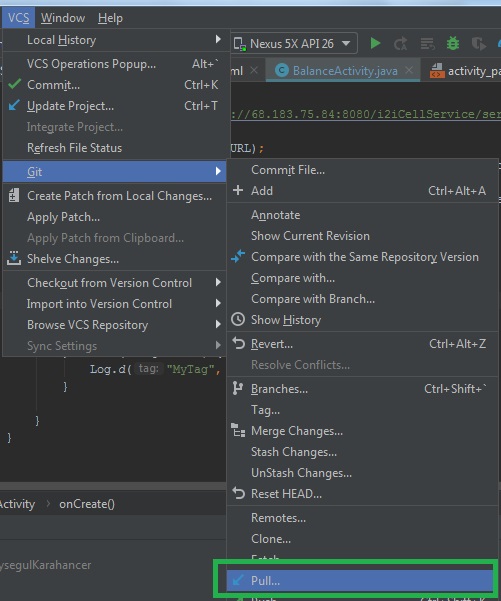Click the lines icon before the Debug bug
The width and height of the screenshot is (501, 601).
pos(427,44)
